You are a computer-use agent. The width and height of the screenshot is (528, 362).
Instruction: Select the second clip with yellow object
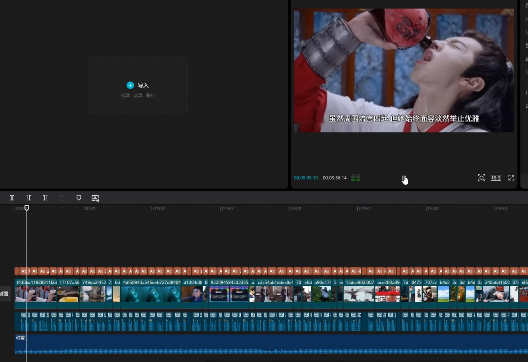pyautogui.click(x=68, y=294)
